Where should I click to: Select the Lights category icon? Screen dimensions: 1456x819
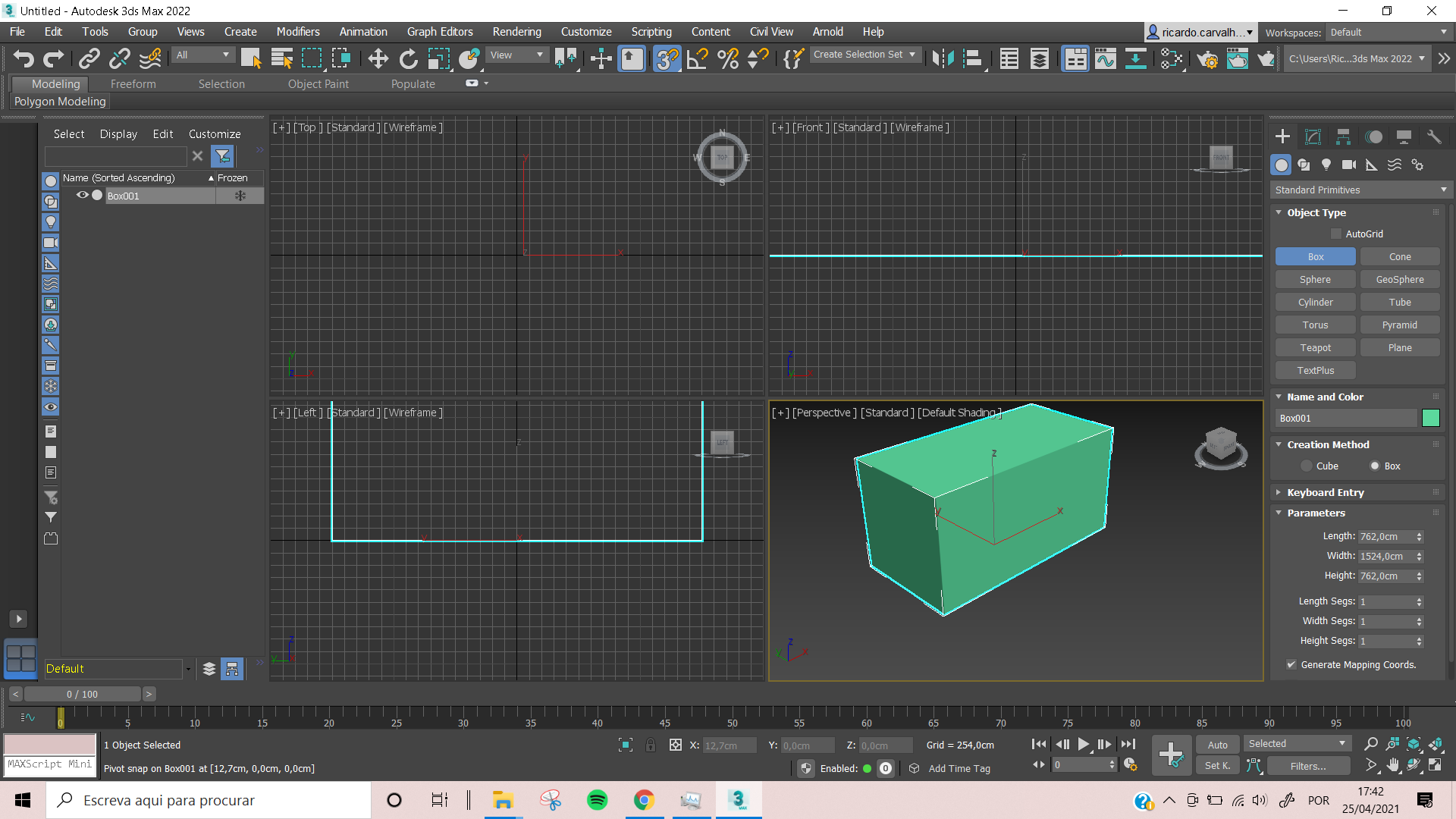[x=1326, y=165]
